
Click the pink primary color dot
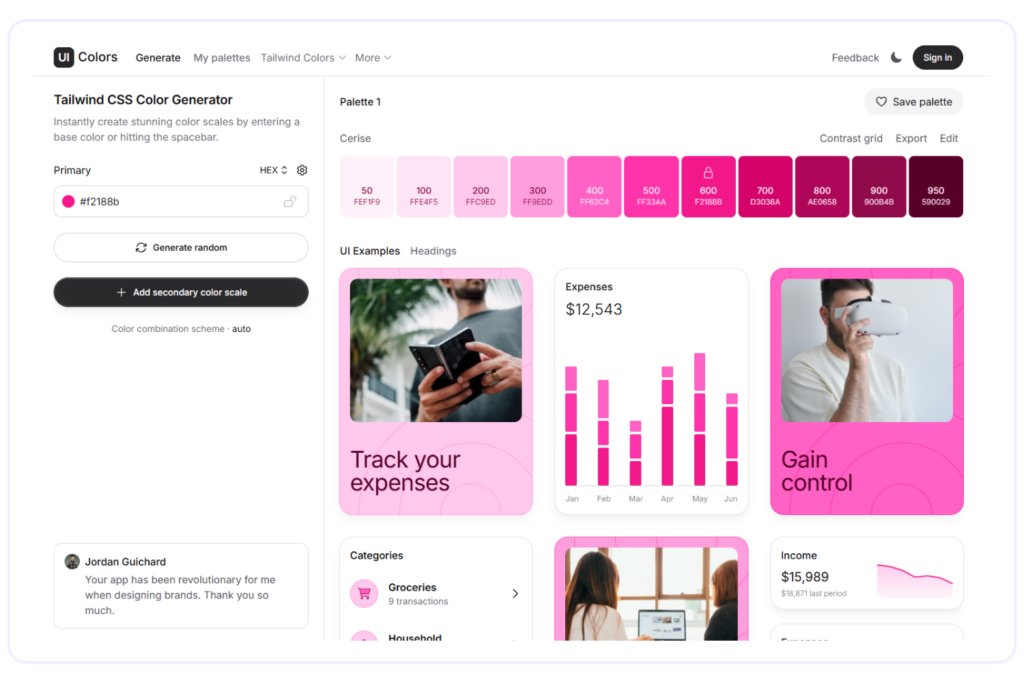point(69,202)
